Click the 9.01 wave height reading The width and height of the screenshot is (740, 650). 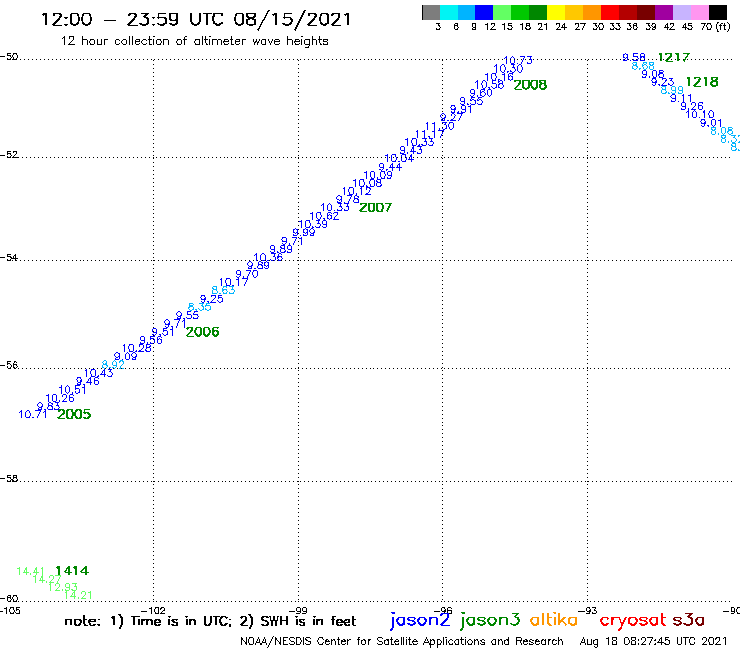point(711,123)
